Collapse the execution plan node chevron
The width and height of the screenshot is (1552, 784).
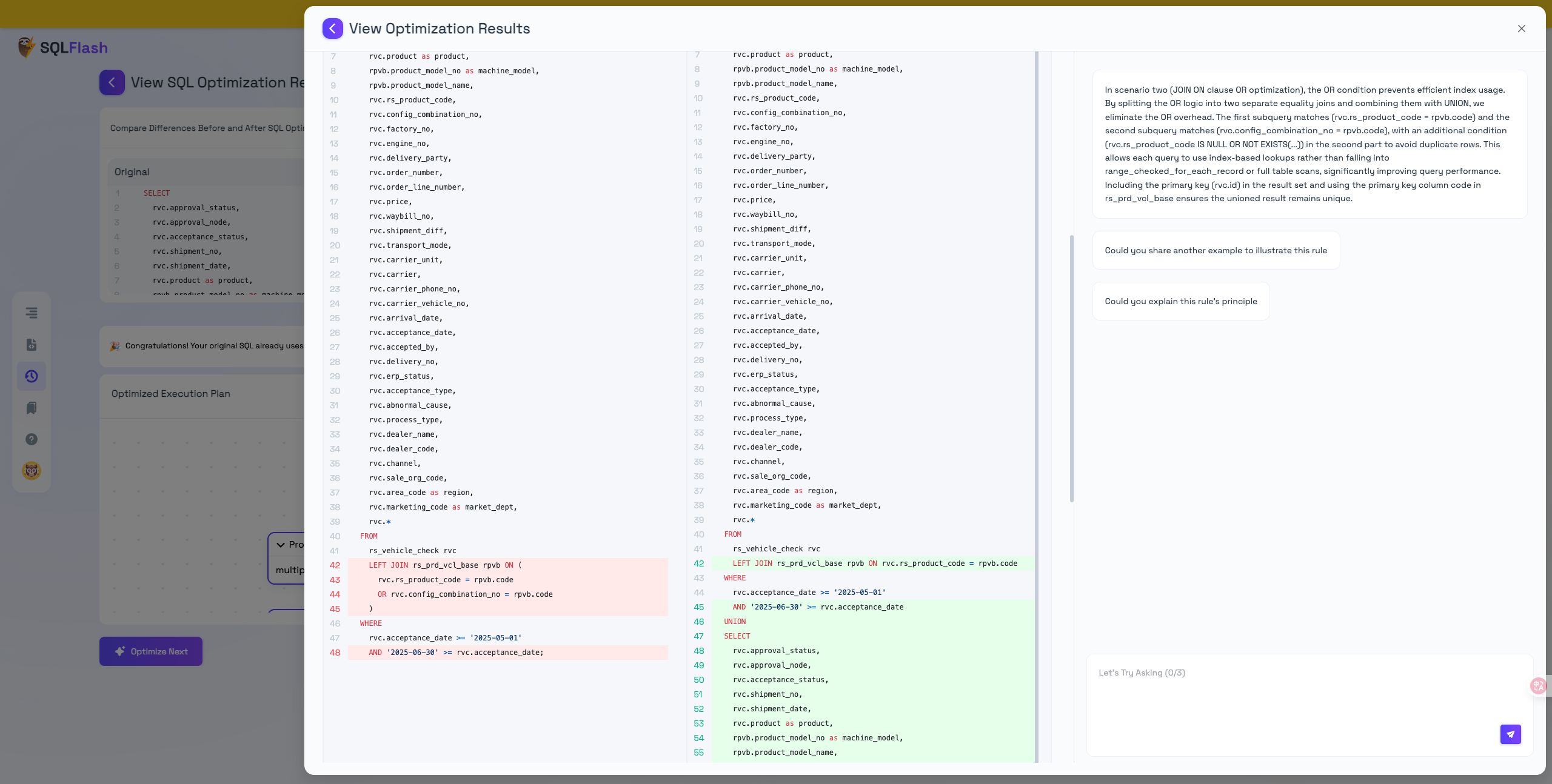[281, 545]
